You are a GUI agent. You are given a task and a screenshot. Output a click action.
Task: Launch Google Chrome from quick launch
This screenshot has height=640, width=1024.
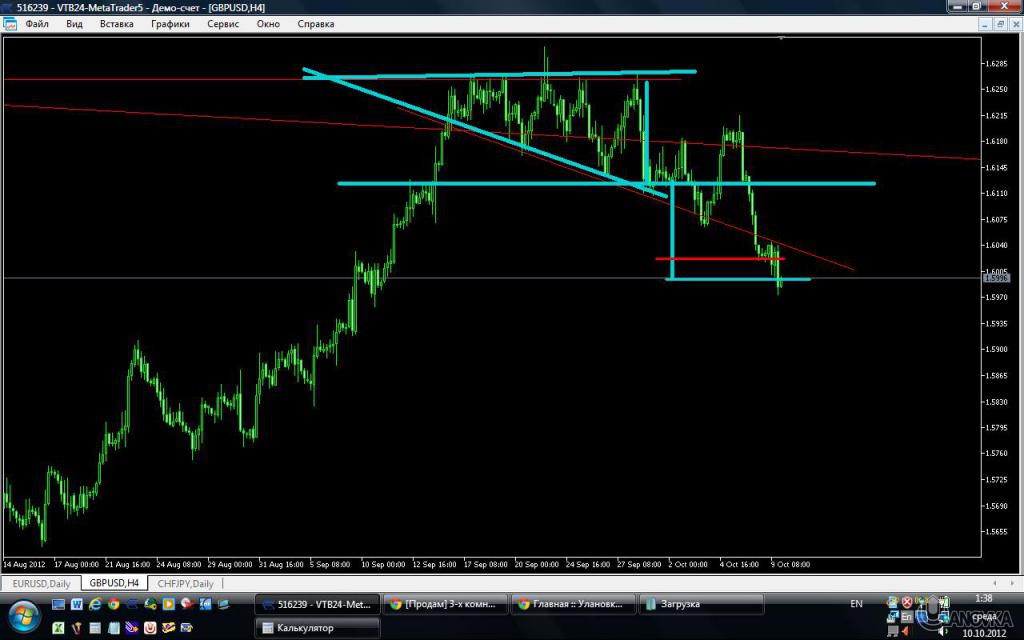pyautogui.click(x=114, y=604)
